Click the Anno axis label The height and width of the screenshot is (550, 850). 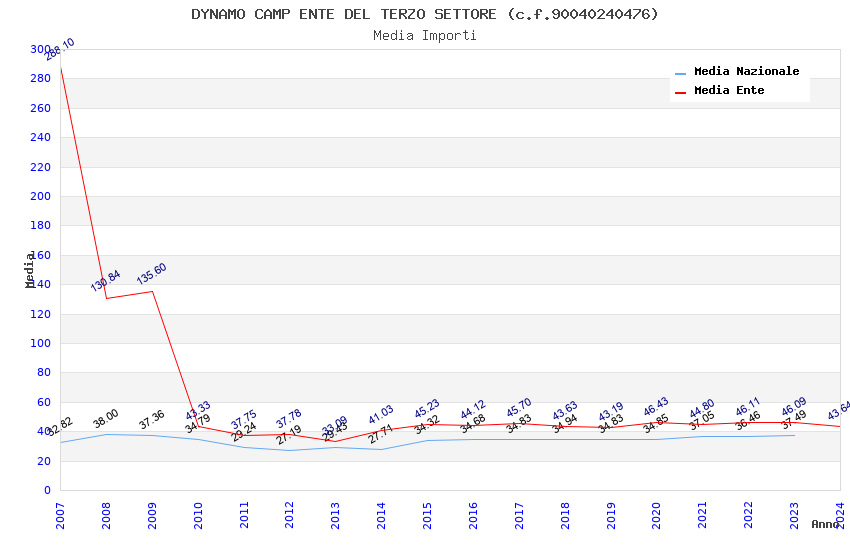coord(825,525)
